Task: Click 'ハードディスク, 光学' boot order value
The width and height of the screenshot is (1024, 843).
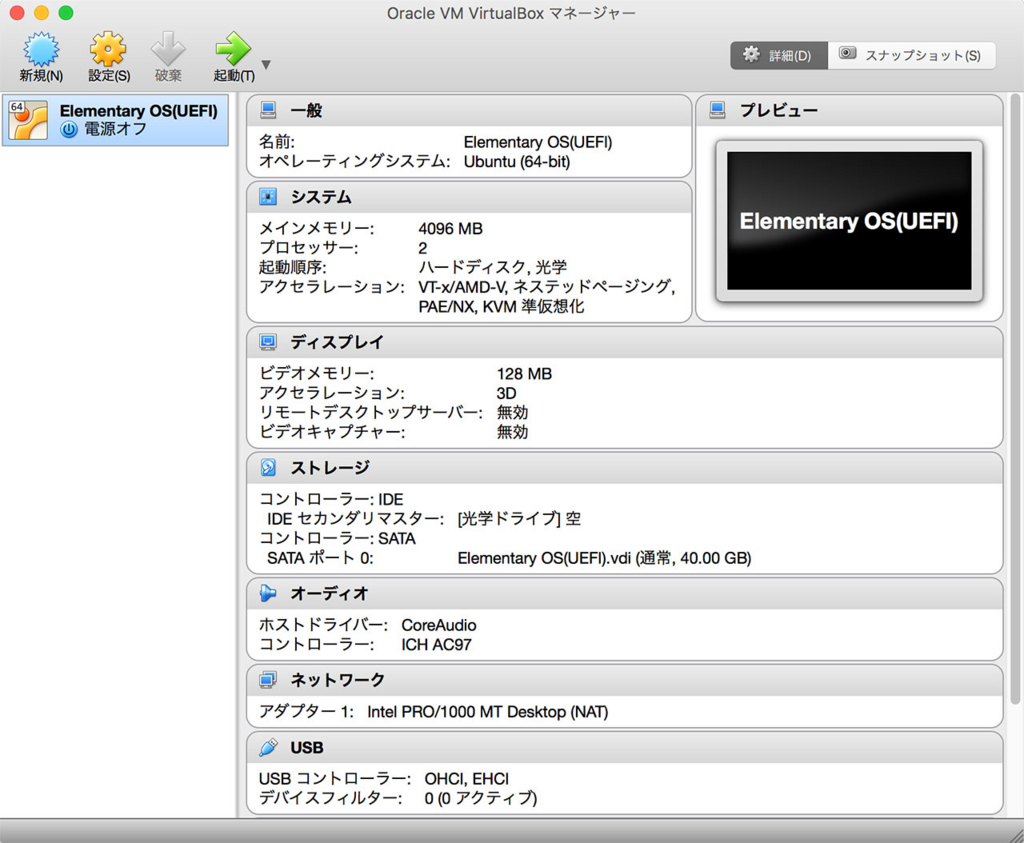Action: (492, 268)
